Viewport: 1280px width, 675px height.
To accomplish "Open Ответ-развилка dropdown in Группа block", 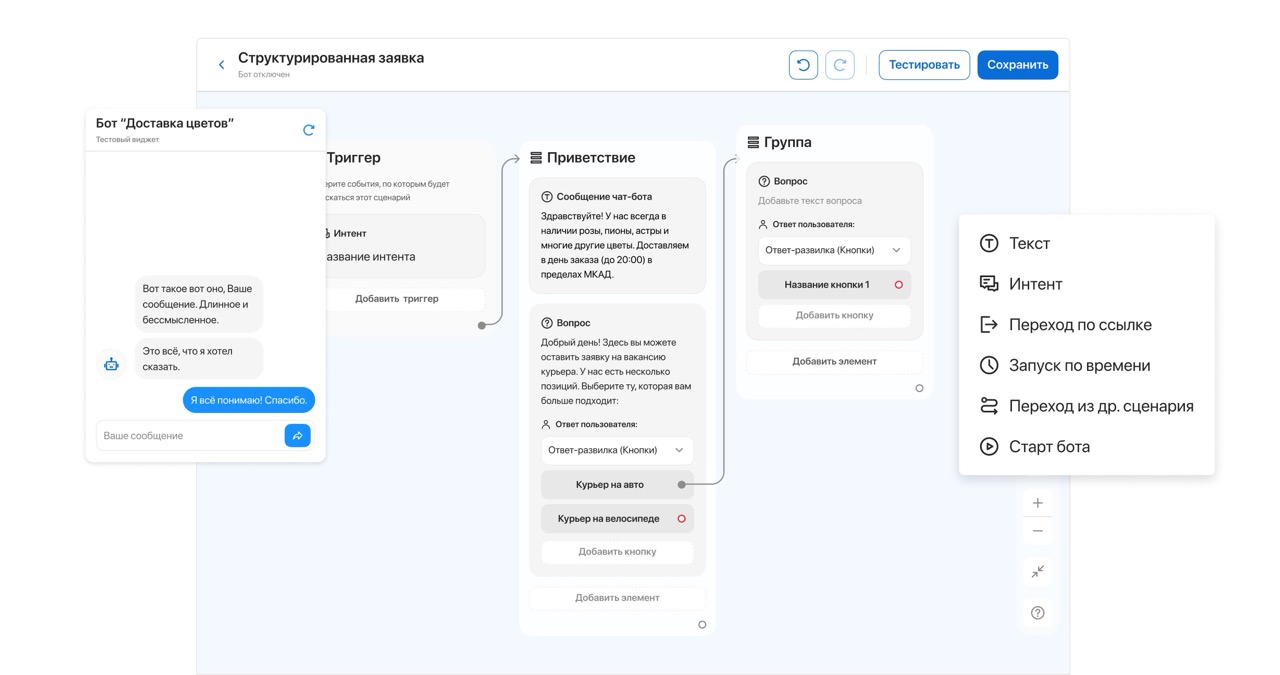I will [833, 250].
